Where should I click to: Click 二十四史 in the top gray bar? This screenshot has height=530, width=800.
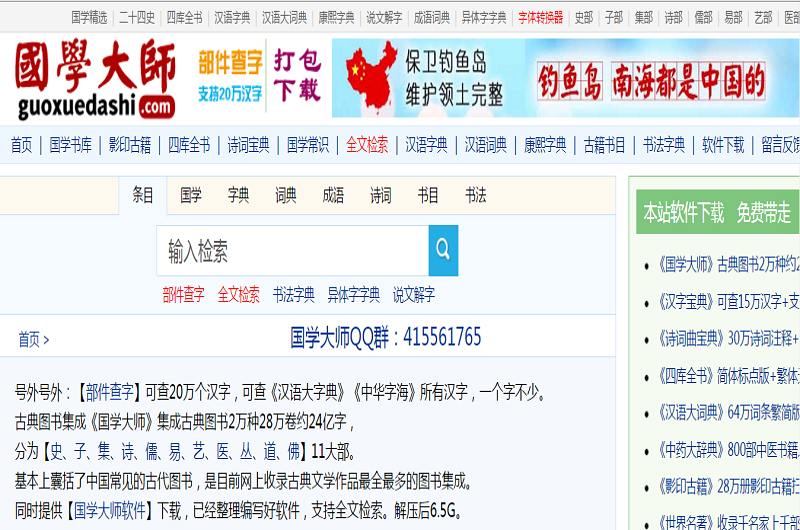point(137,18)
